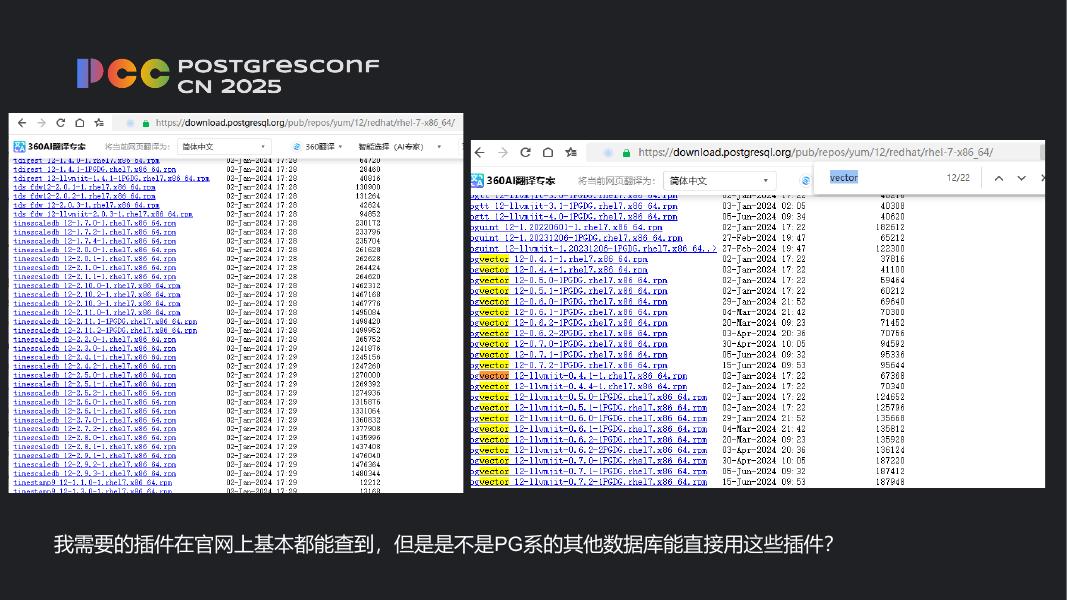The height and width of the screenshot is (600, 1067).
Task: Open pgvector_12-0.5.1-1PGDG rpm link
Action: 569,290
